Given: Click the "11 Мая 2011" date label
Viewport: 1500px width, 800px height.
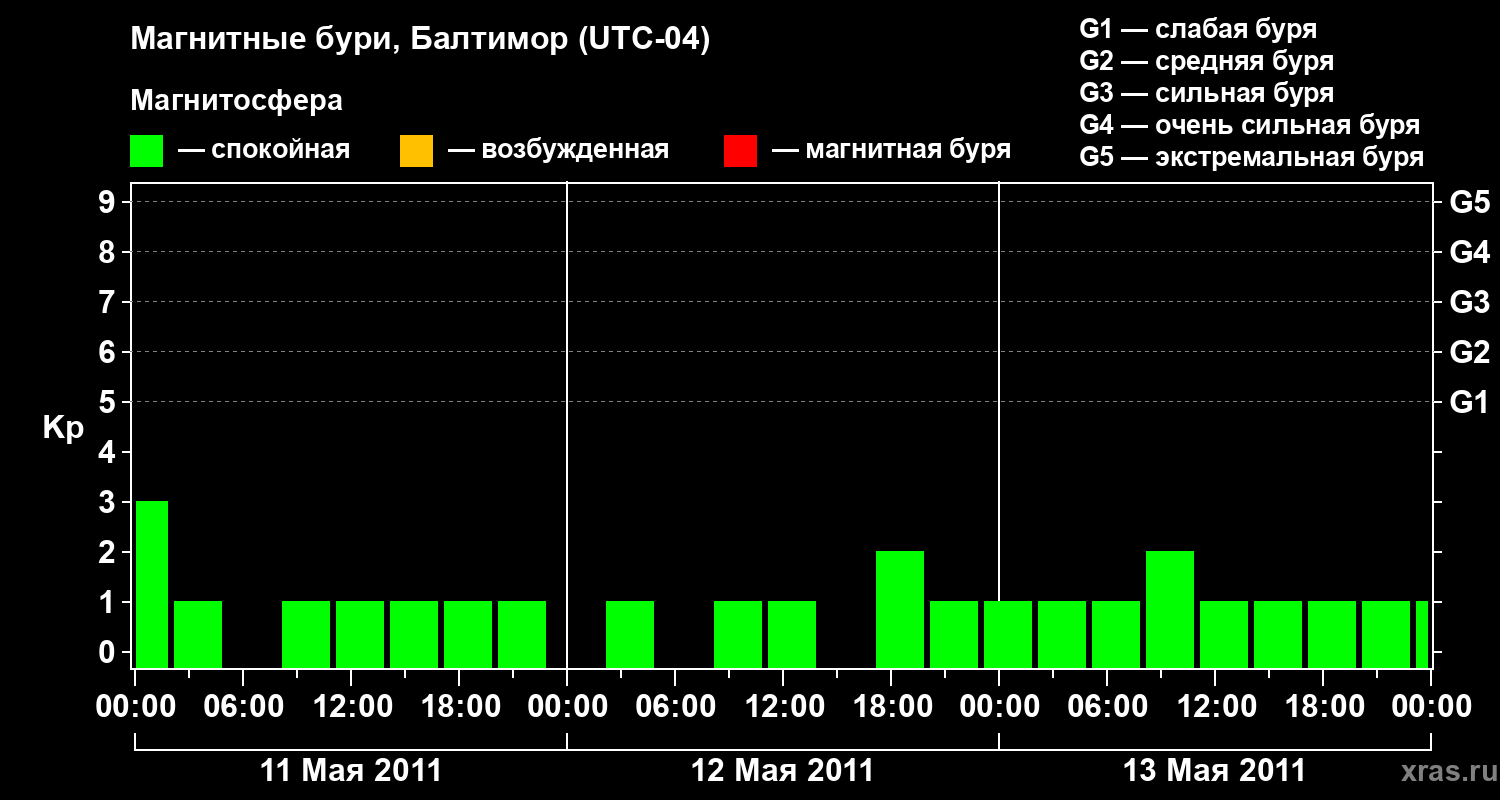Looking at the screenshot, I should 351,771.
